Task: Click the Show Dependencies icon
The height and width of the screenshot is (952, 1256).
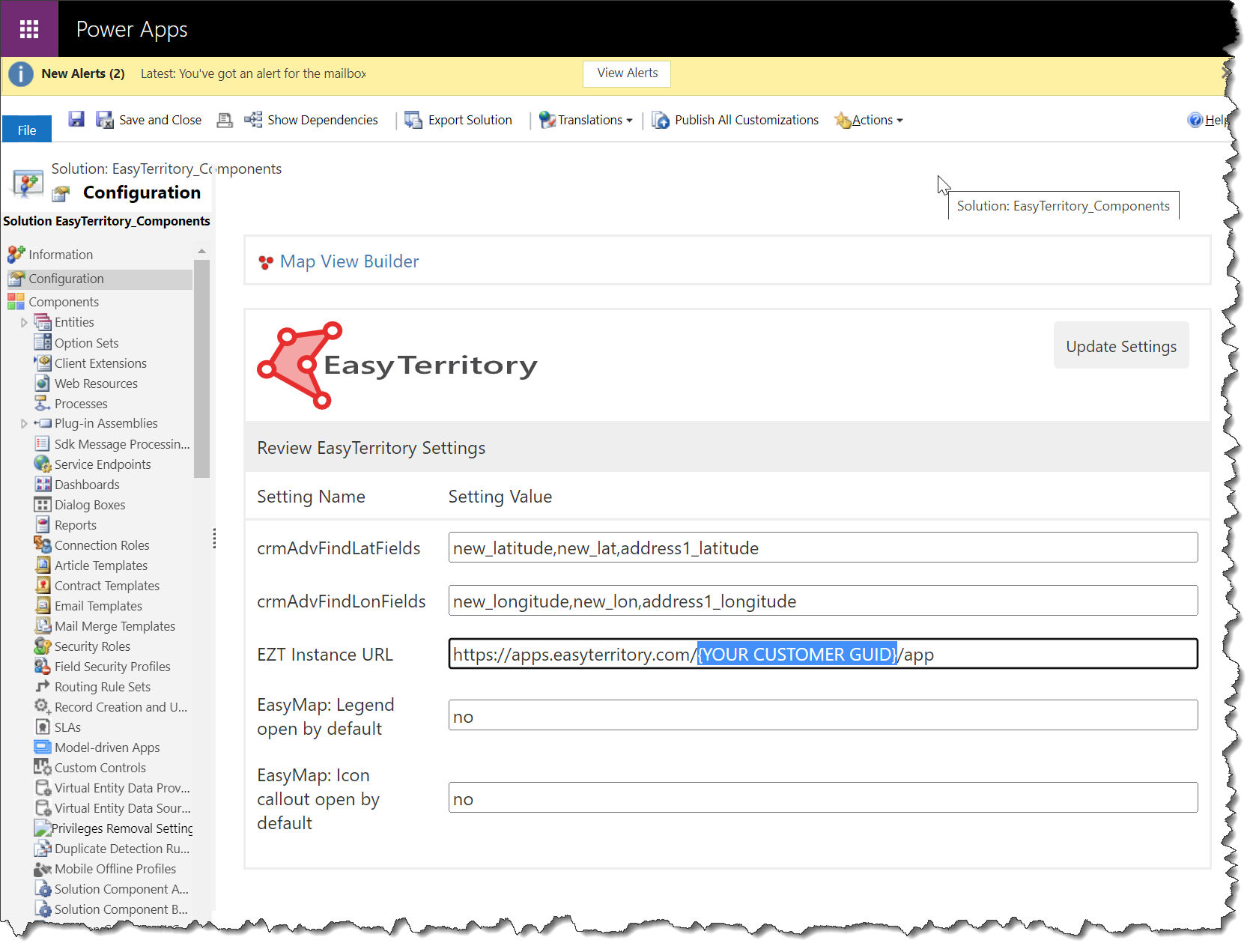Action: coord(252,120)
